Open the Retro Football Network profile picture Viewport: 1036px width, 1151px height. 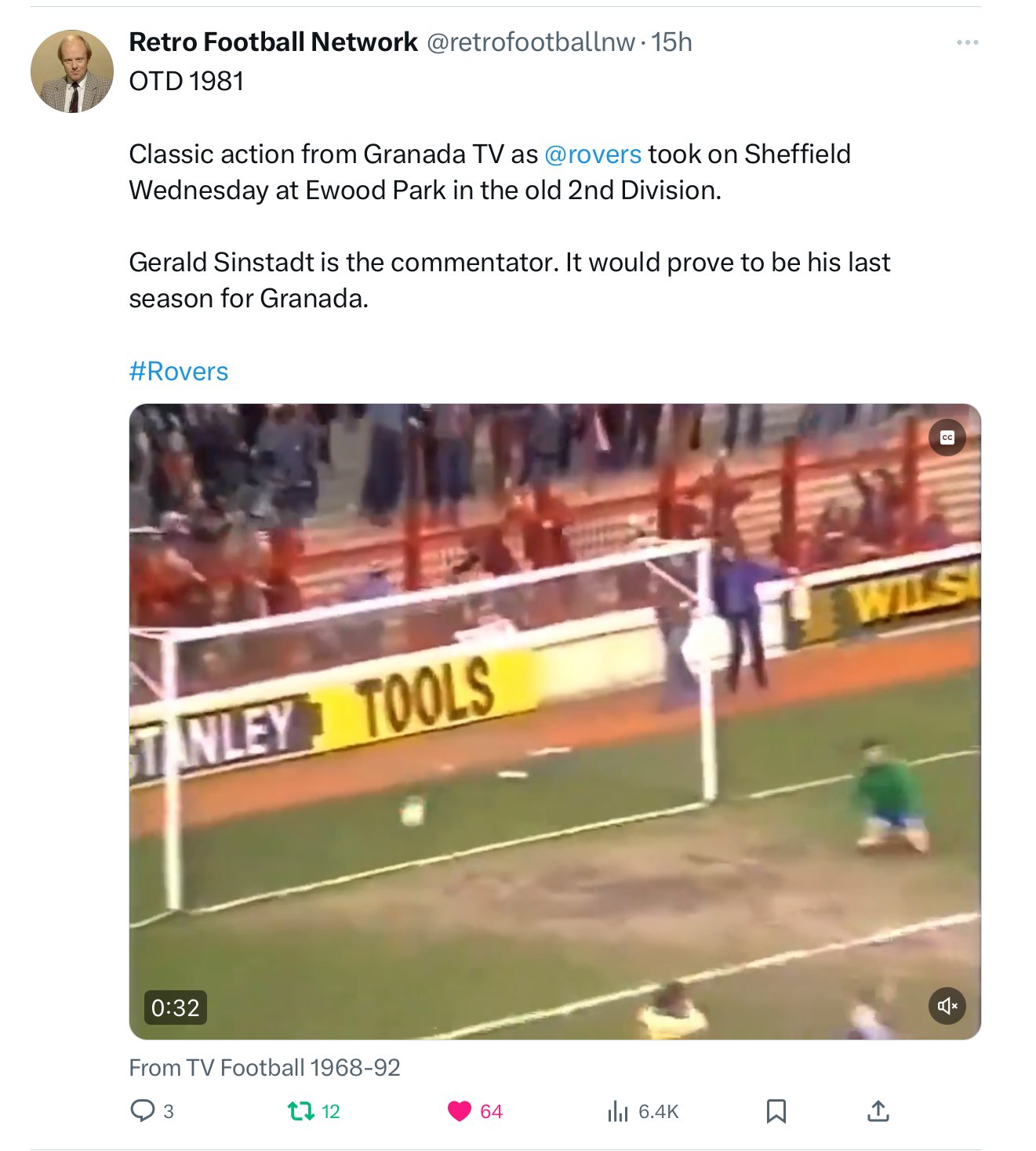coord(72,71)
